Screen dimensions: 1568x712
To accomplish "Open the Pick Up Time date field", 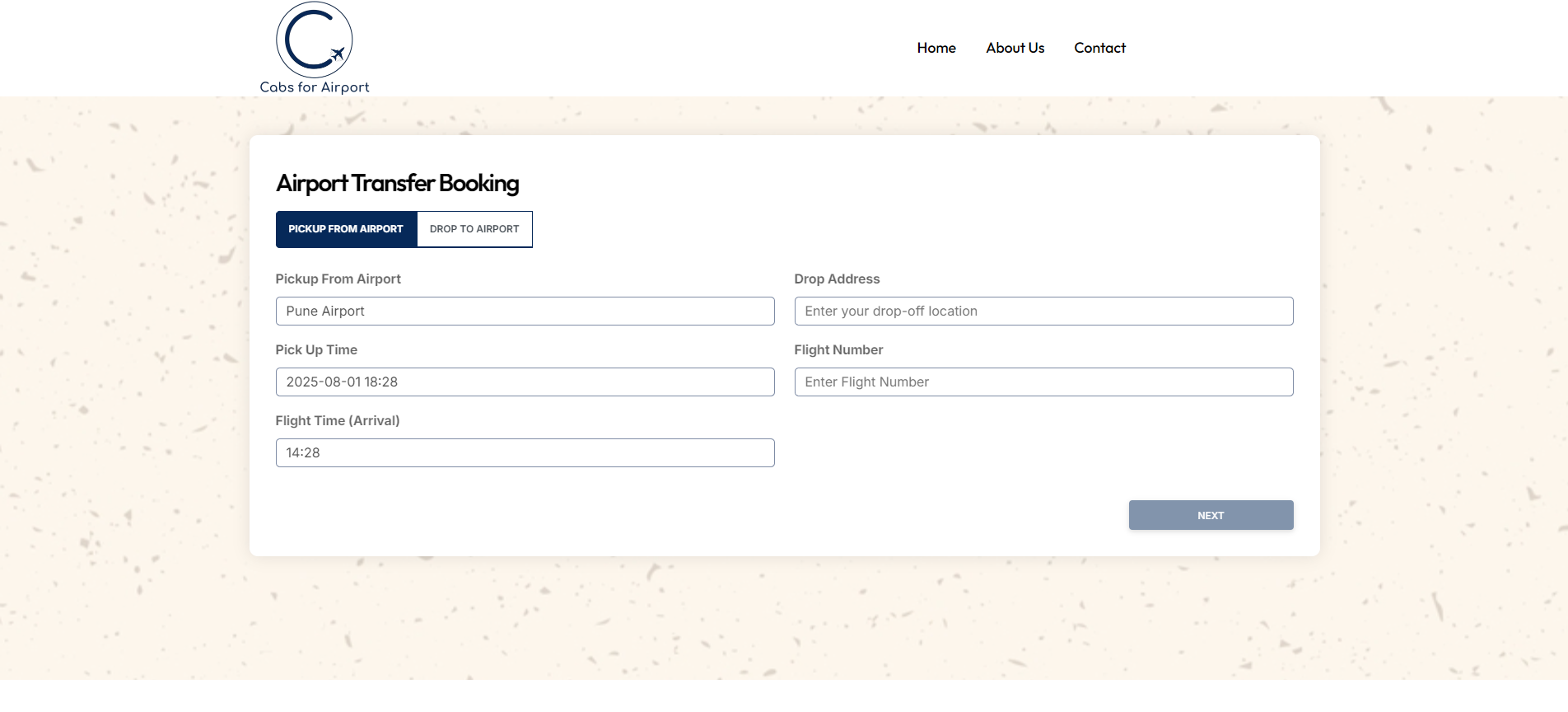I will coord(525,382).
